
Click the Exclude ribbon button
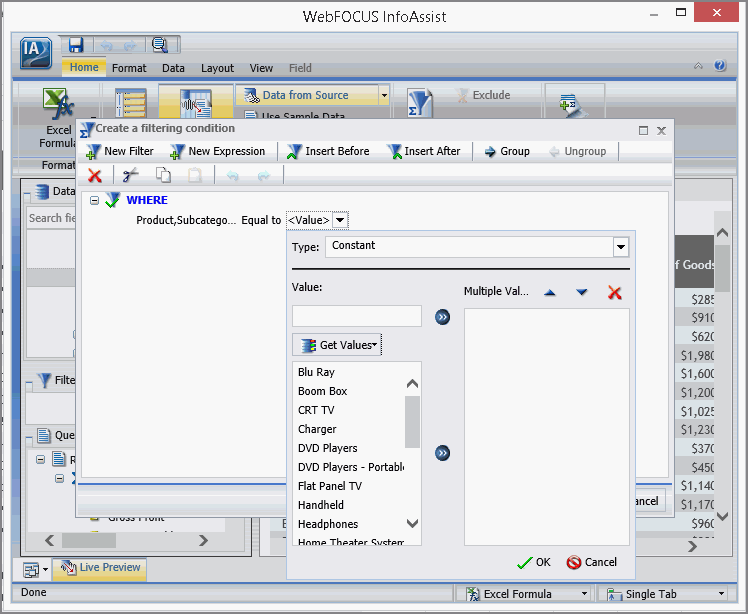click(483, 95)
